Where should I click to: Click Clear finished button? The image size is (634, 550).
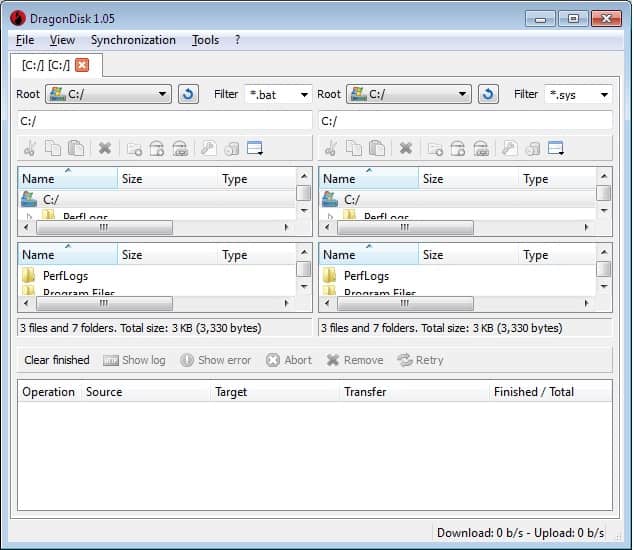pos(57,360)
